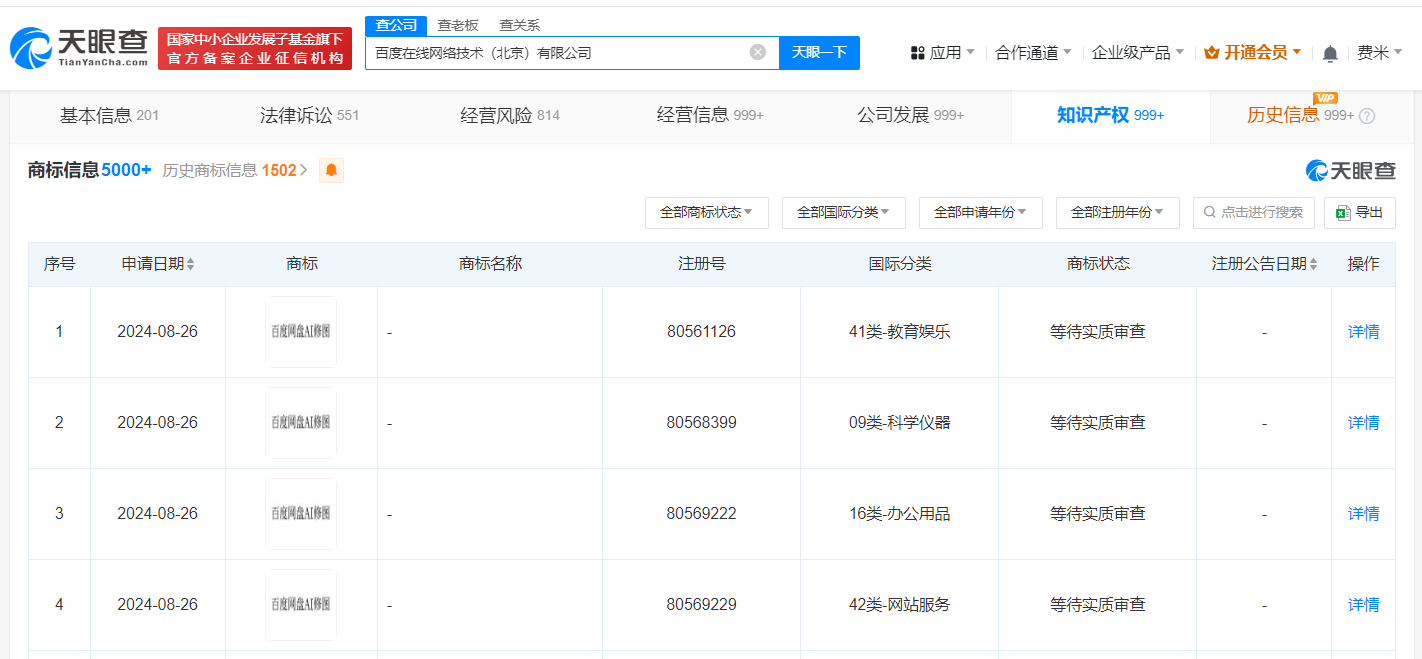Click the TianYanCha logo in header
The image size is (1422, 659).
[78, 48]
